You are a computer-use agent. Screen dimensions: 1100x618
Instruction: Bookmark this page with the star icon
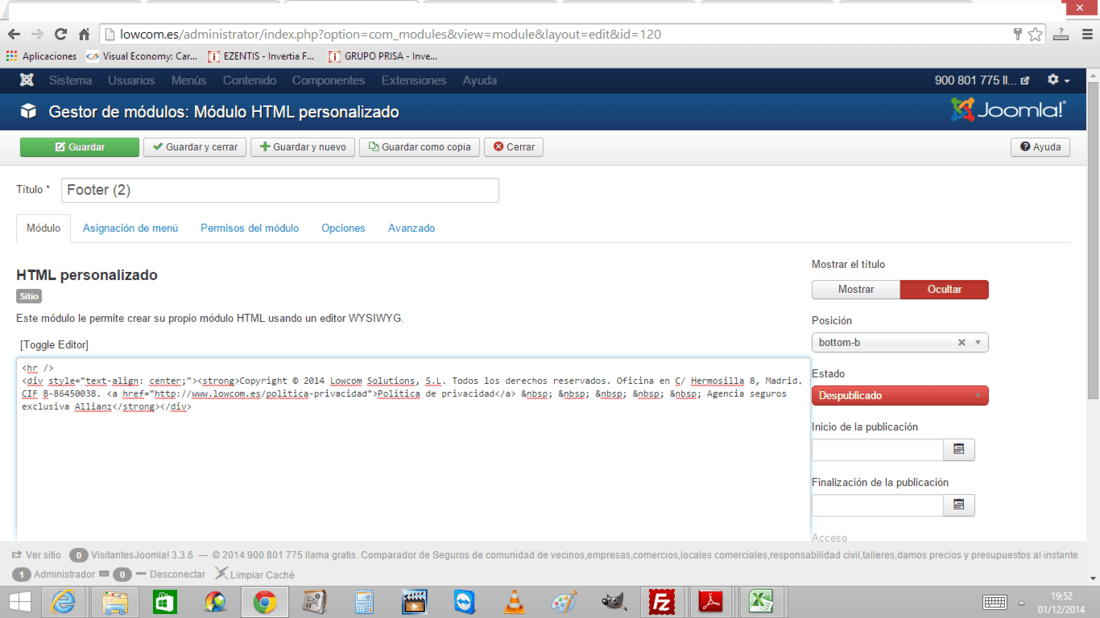(1035, 34)
